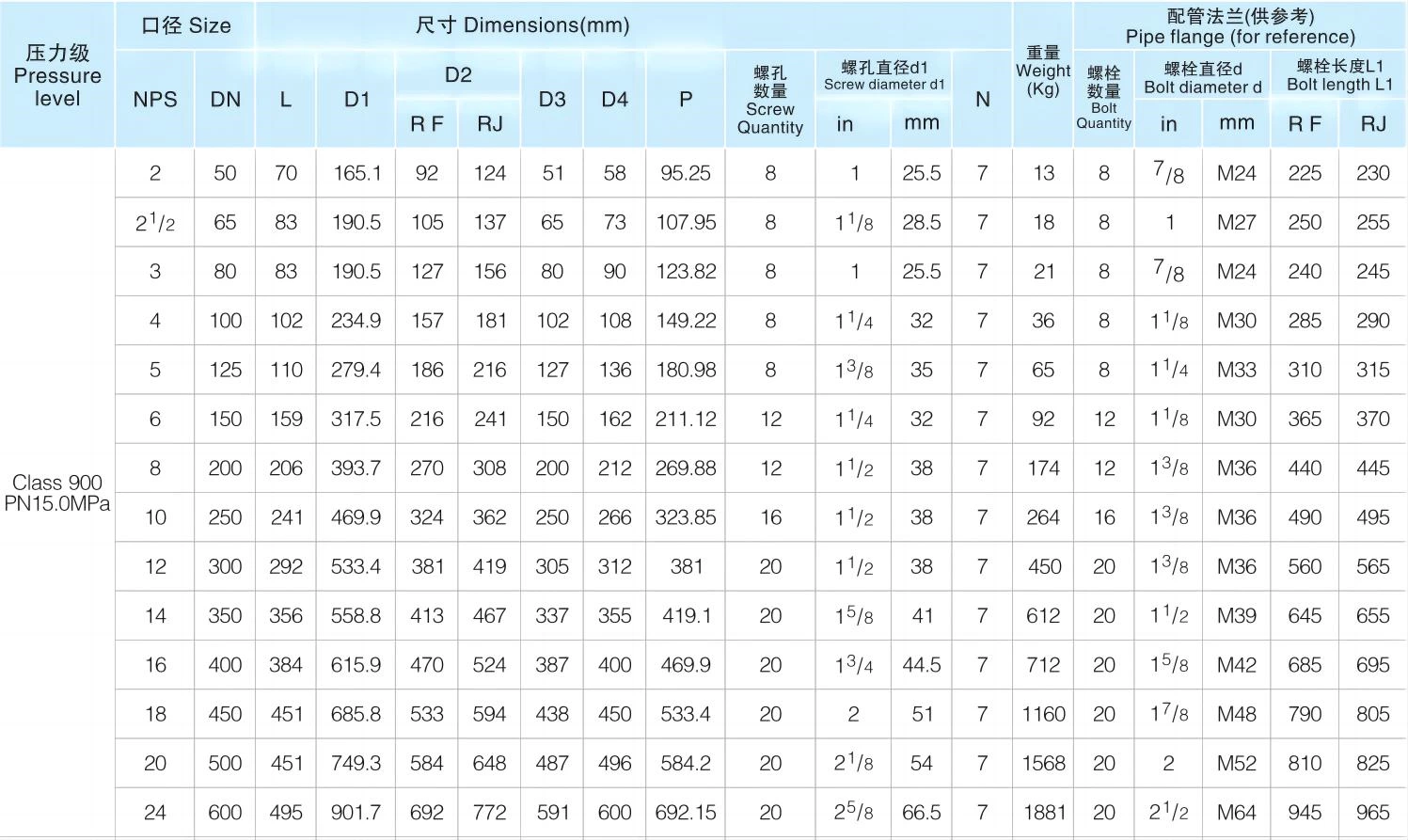The height and width of the screenshot is (840, 1408).
Task: Select P value '107.95' cell
Action: click(686, 222)
